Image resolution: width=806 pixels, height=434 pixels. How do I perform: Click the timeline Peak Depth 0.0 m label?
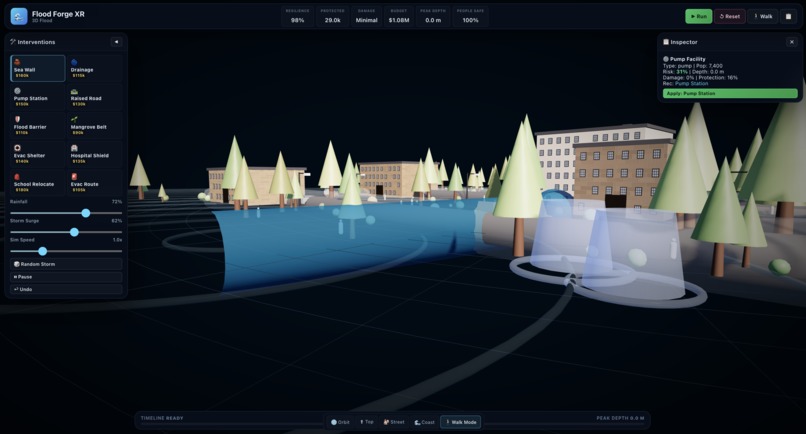tap(620, 418)
